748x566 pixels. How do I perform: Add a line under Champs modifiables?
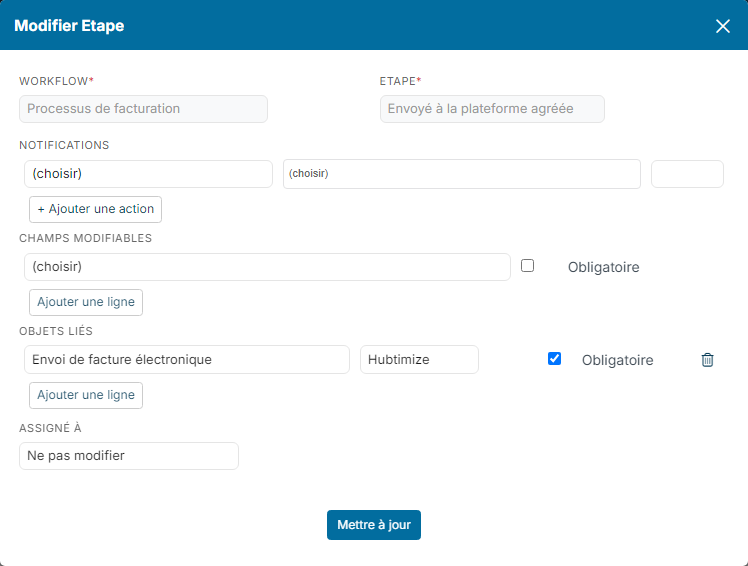[86, 303]
